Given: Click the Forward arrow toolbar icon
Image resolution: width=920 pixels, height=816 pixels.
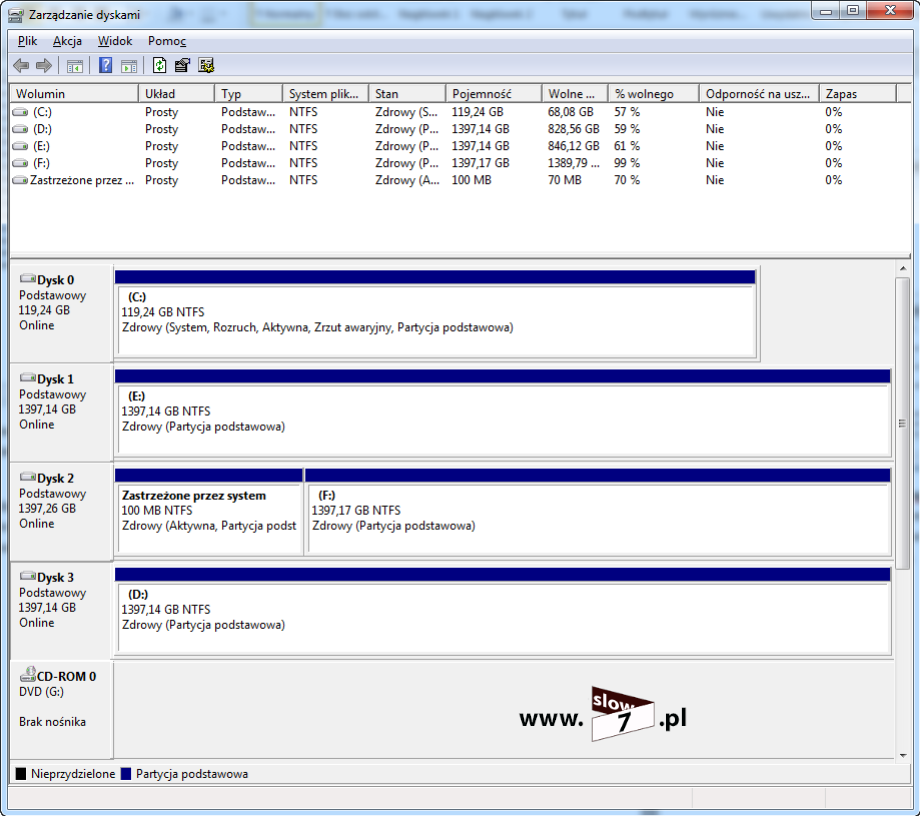Looking at the screenshot, I should (44, 66).
